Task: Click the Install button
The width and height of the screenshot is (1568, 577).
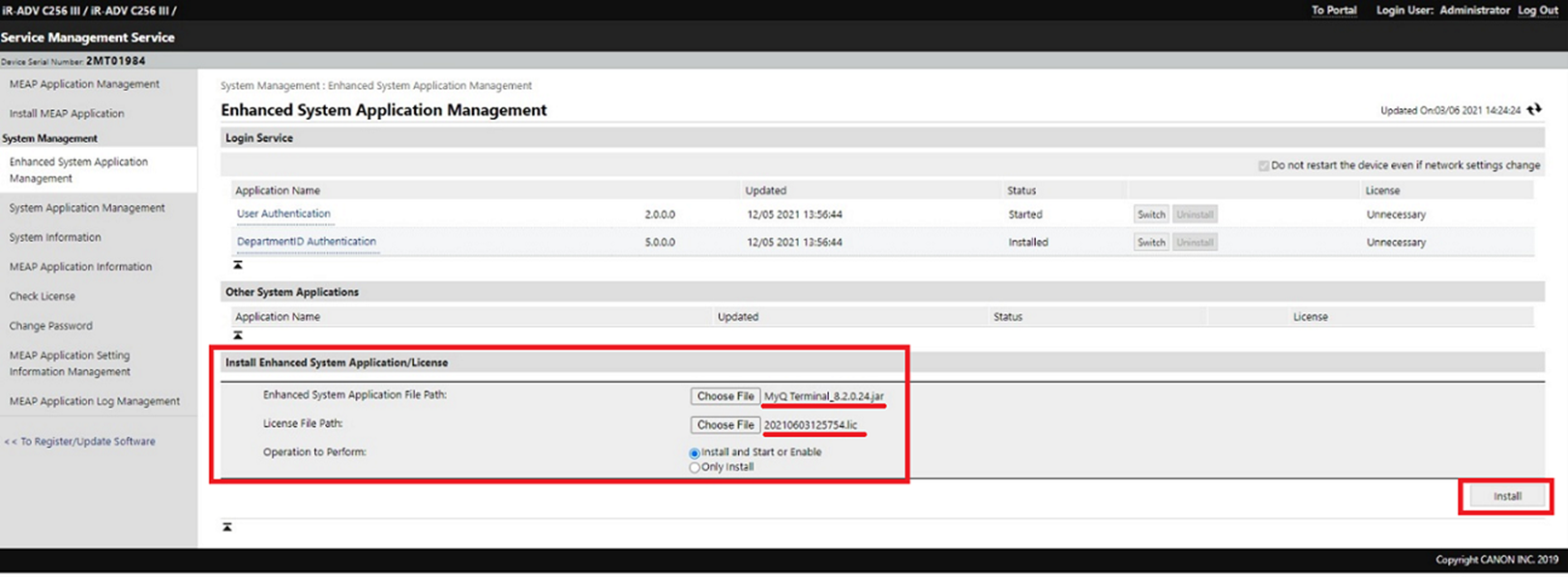Action: pos(1506,496)
